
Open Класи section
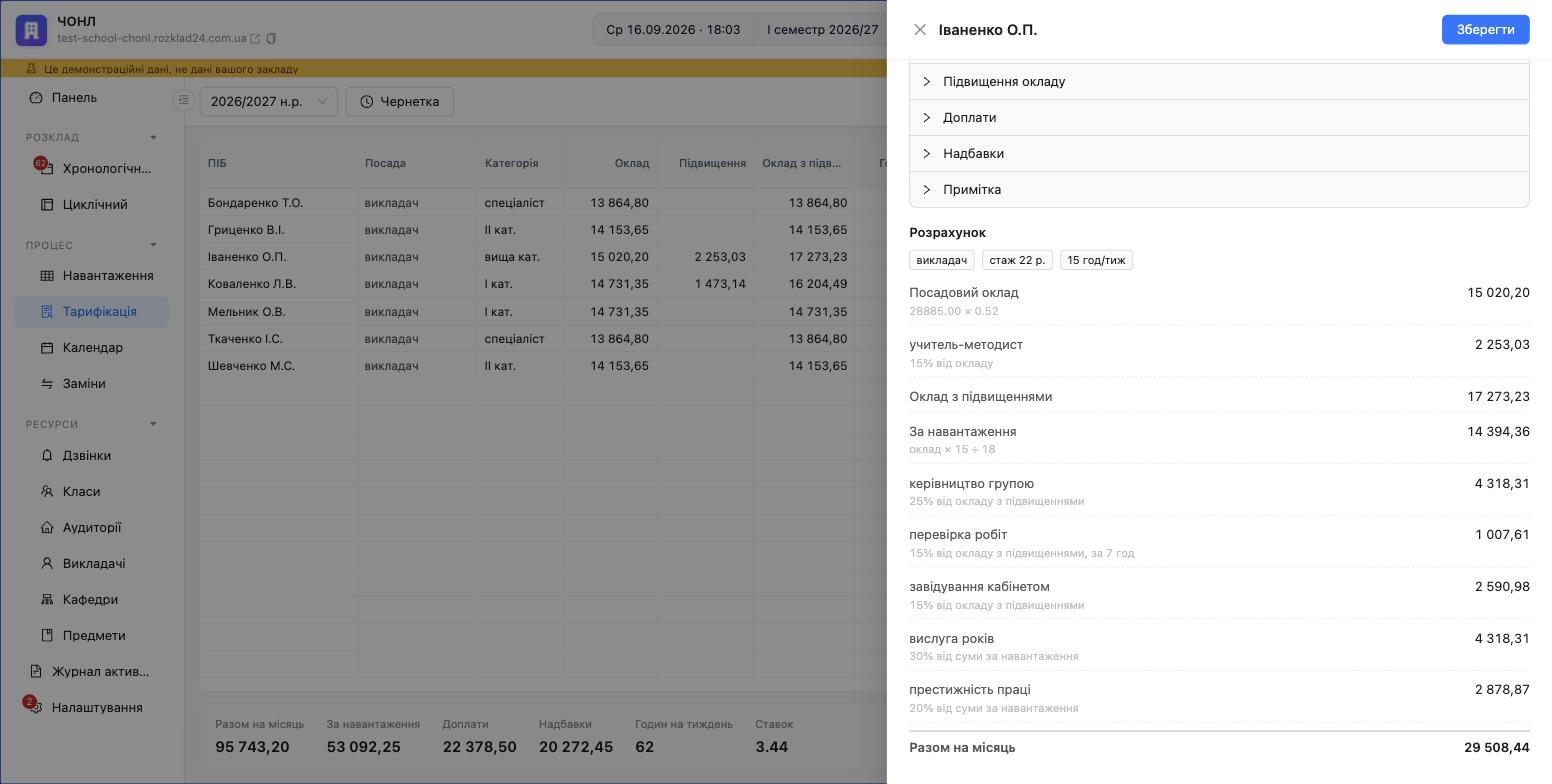pos(92,491)
